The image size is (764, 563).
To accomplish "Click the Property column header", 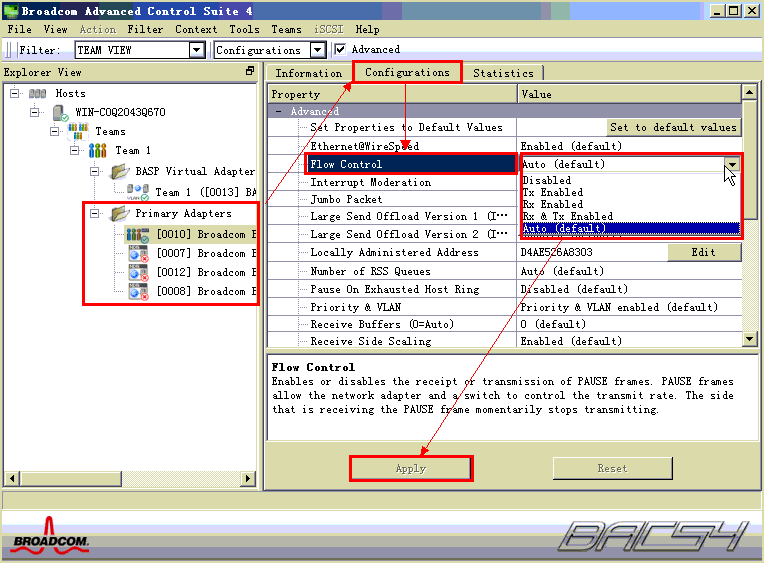I will [393, 94].
